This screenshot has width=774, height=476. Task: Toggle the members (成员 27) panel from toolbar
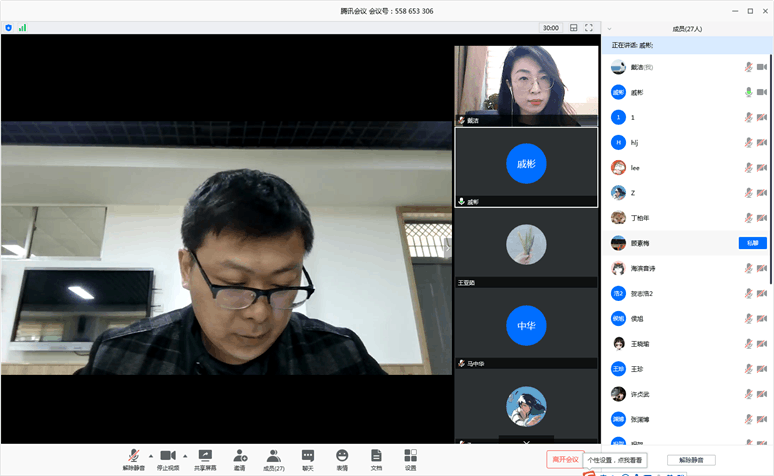(273, 456)
